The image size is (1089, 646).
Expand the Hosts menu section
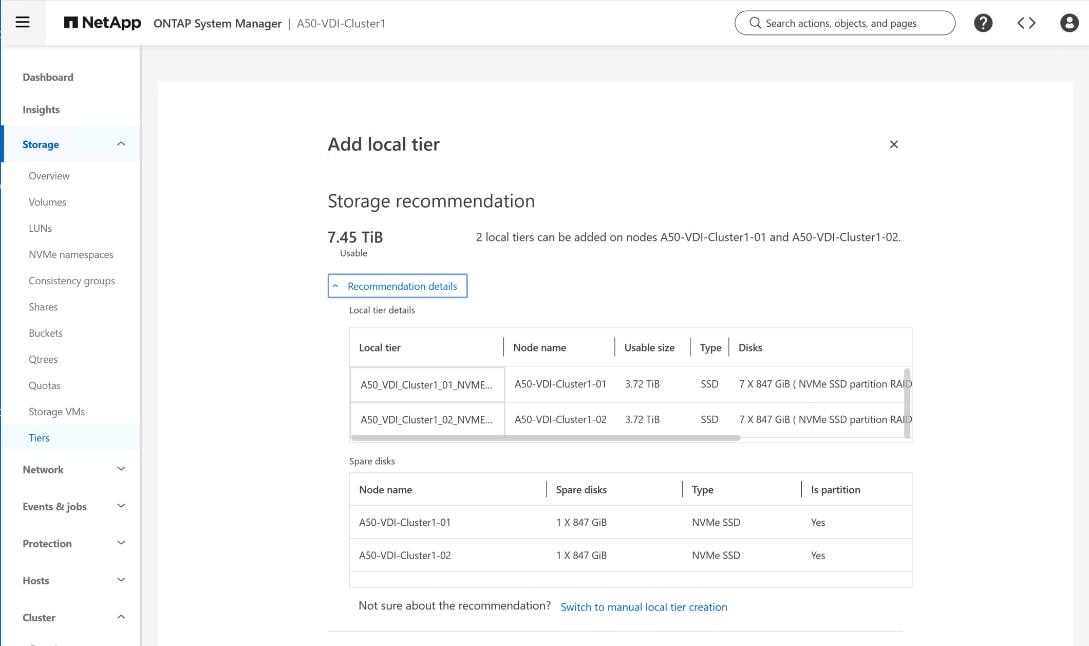[x=121, y=579]
